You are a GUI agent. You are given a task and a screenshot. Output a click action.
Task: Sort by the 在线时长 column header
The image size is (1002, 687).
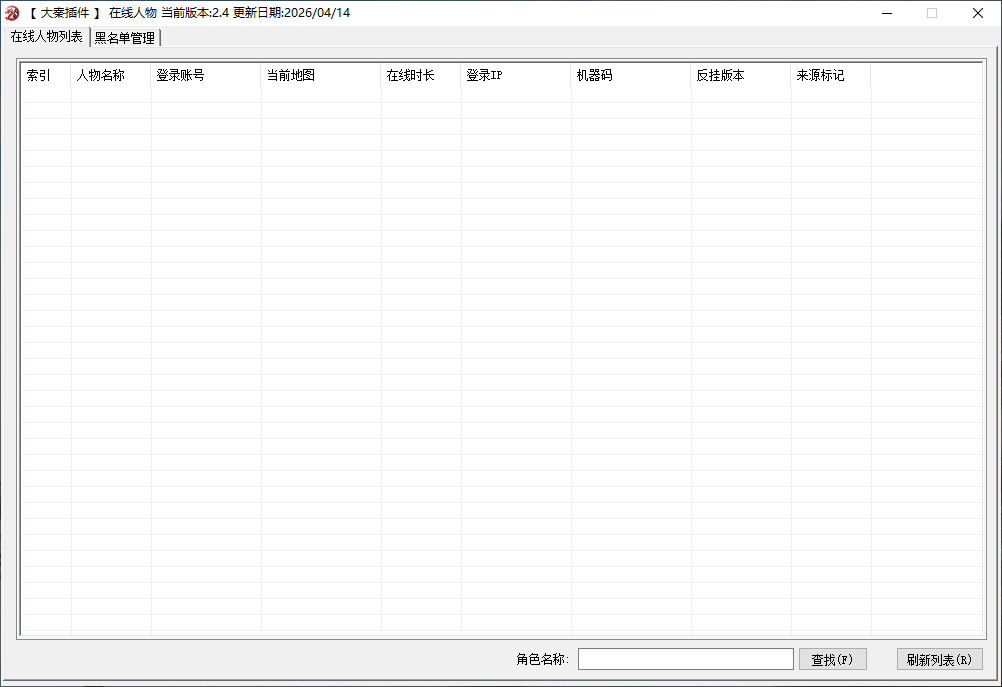[x=420, y=75]
